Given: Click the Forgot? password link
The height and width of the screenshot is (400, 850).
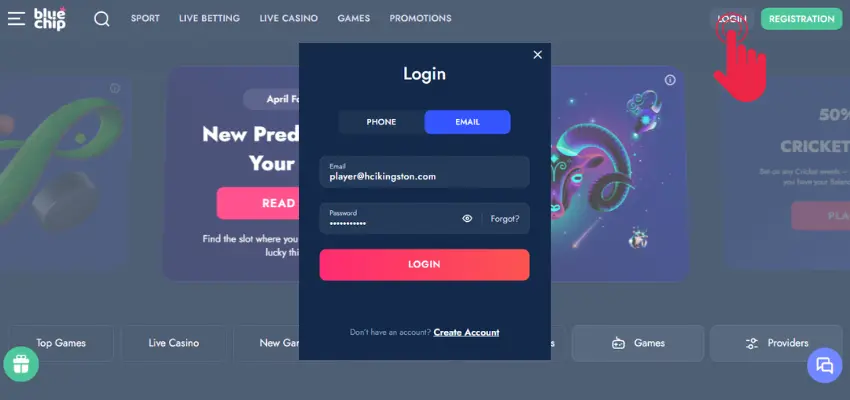Looking at the screenshot, I should (505, 219).
